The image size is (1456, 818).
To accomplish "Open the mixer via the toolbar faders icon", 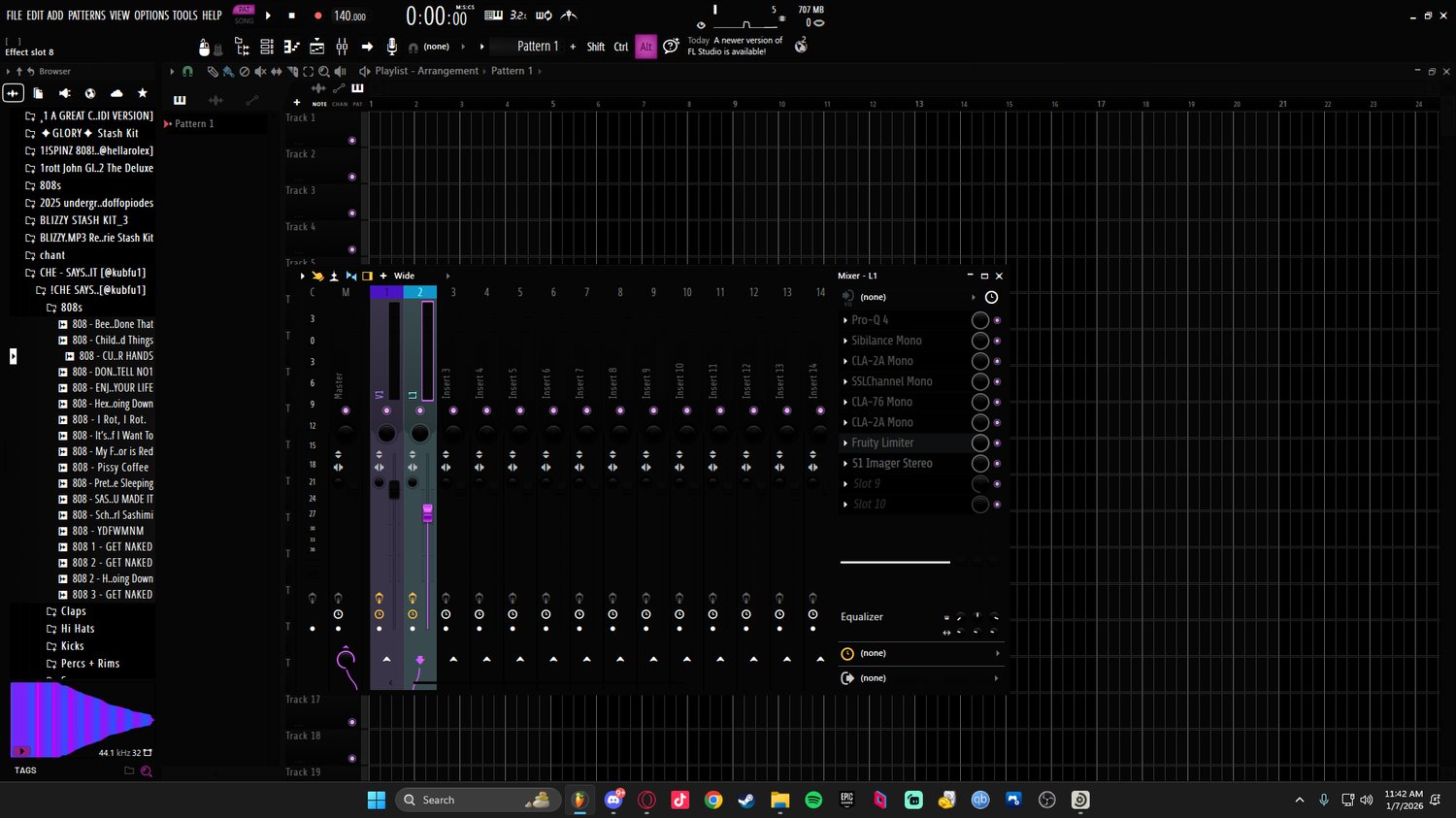I will coord(342,47).
